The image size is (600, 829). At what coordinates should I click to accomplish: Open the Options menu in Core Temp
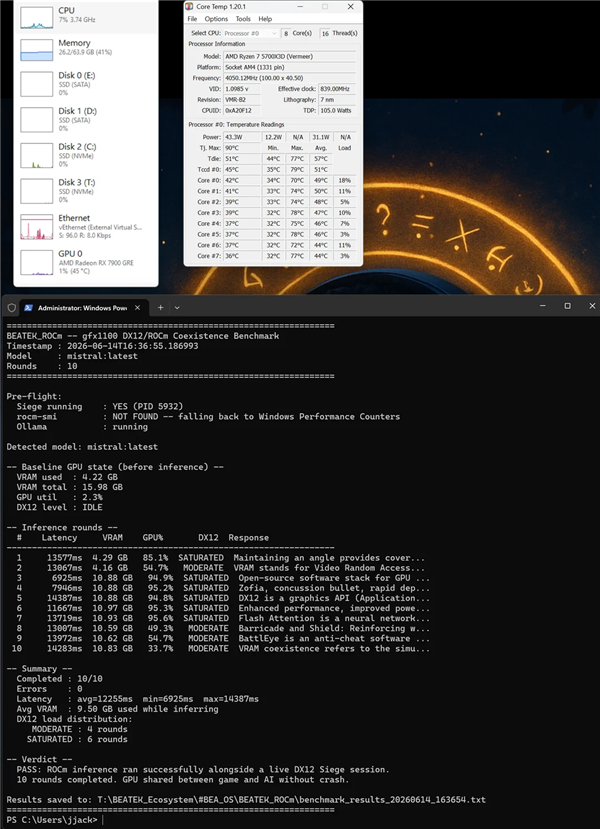[x=216, y=19]
